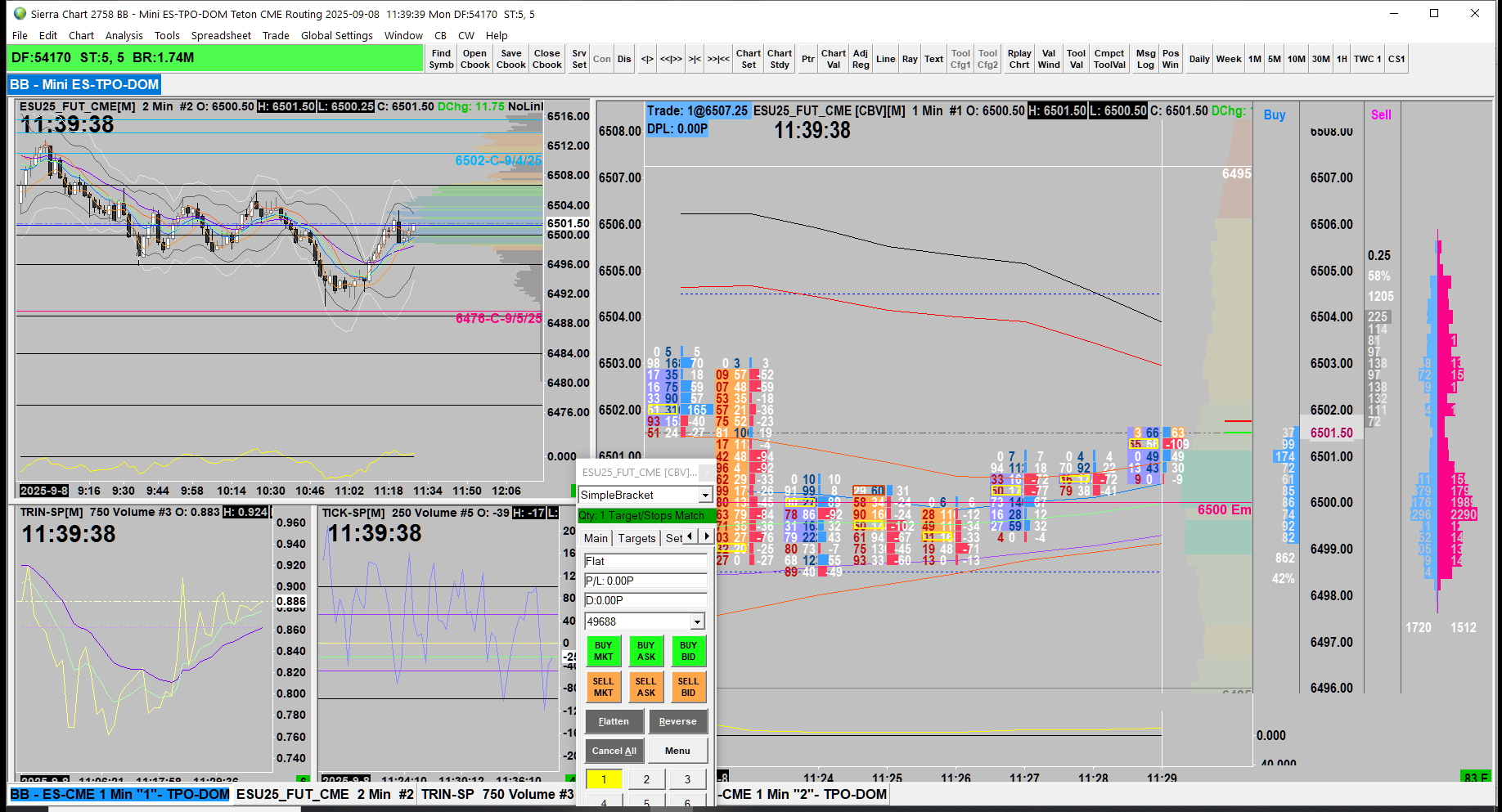Open the trade window Menu button

tap(677, 751)
